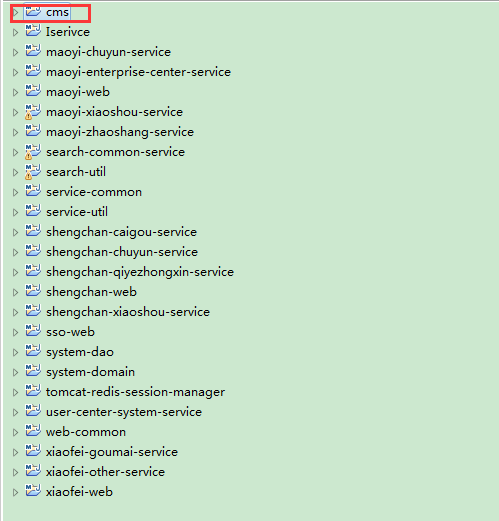Expand the web-common project node

[15, 433]
